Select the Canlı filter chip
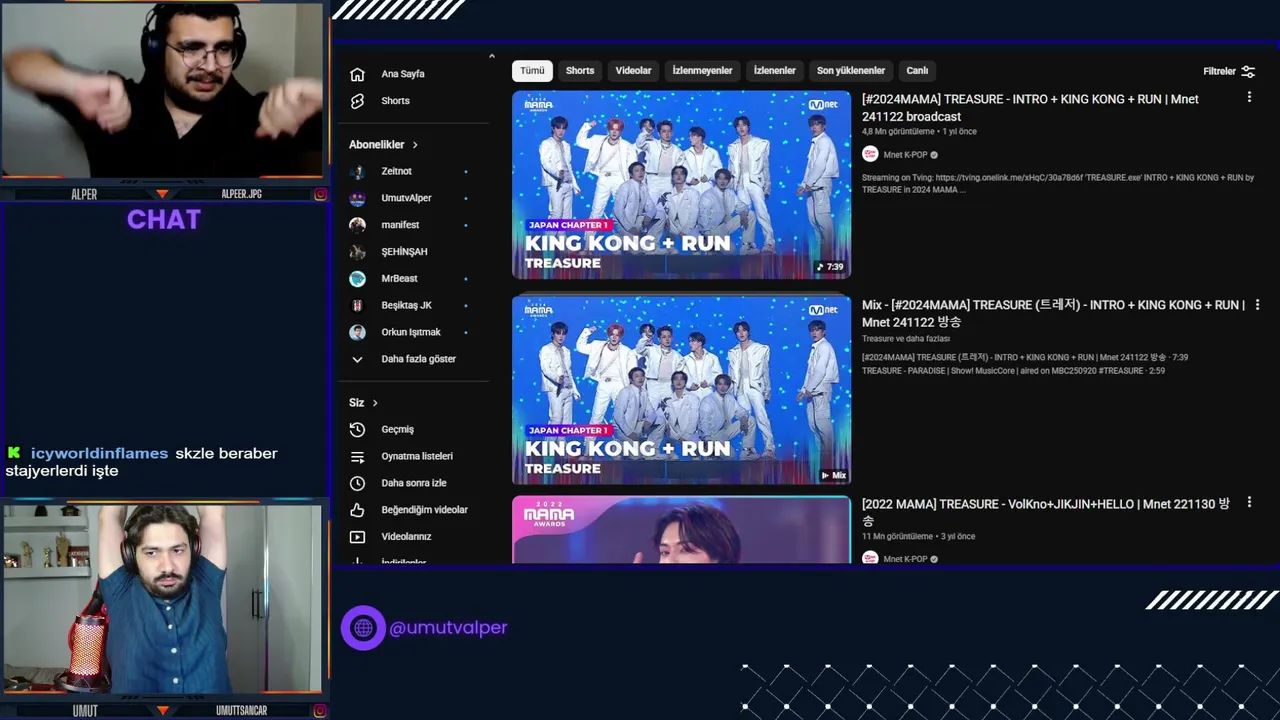Image resolution: width=1280 pixels, height=720 pixels. tap(917, 71)
